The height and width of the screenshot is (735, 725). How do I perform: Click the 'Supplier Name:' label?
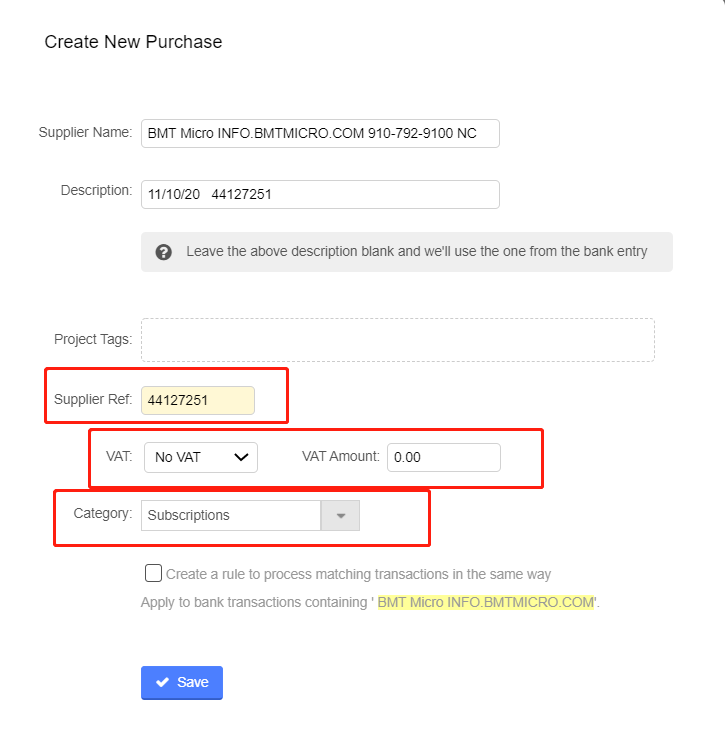tap(85, 132)
